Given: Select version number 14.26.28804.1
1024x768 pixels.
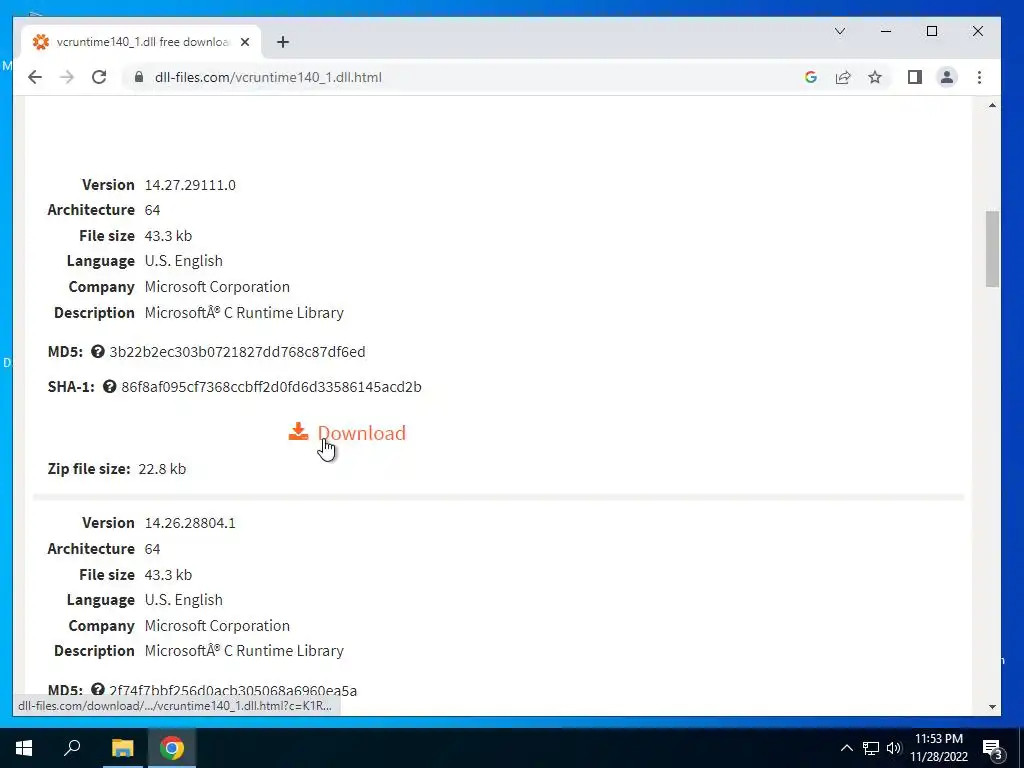Looking at the screenshot, I should [x=190, y=523].
